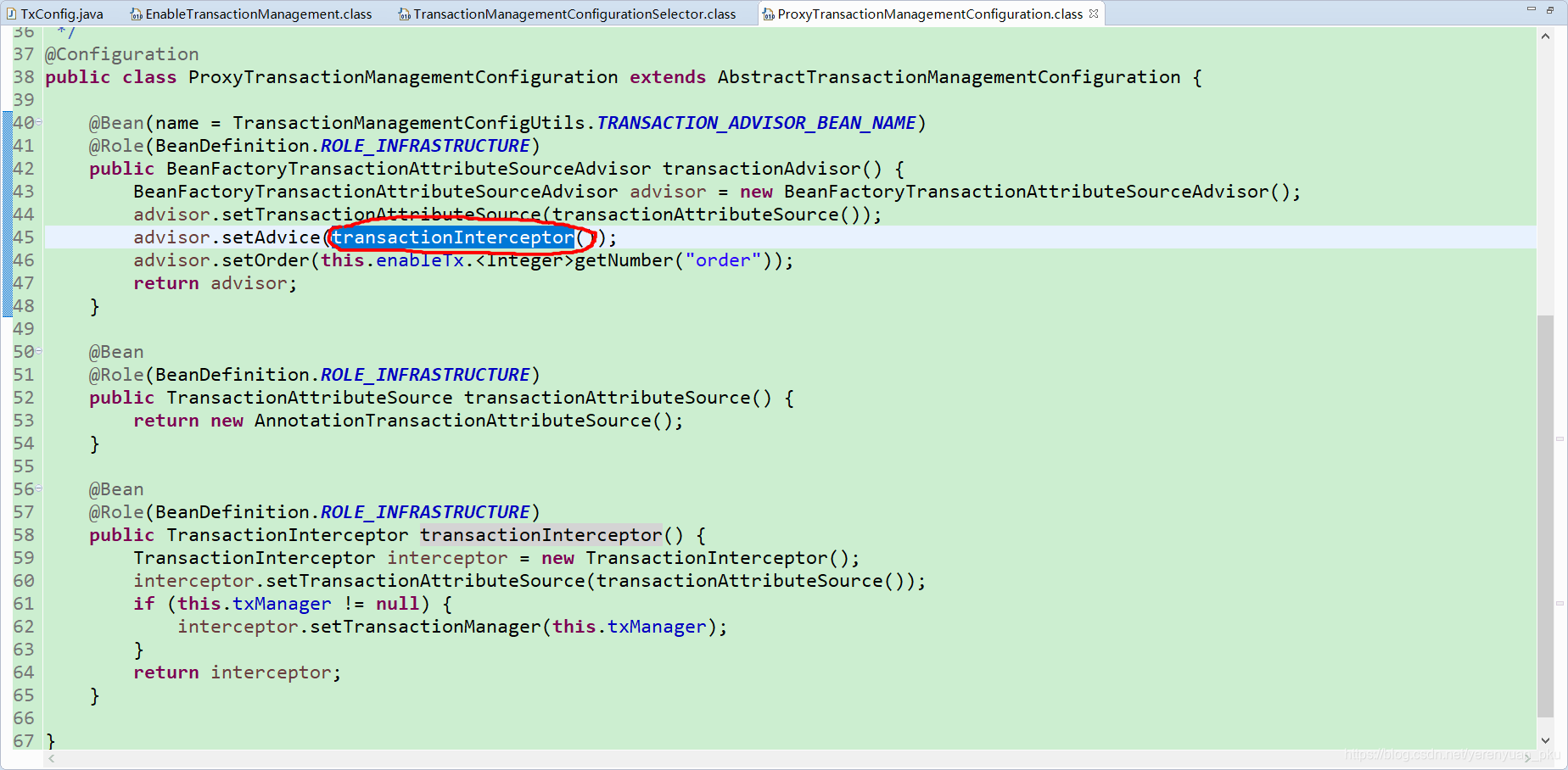Click the lower overview ruler annotation mark

coord(1560,603)
